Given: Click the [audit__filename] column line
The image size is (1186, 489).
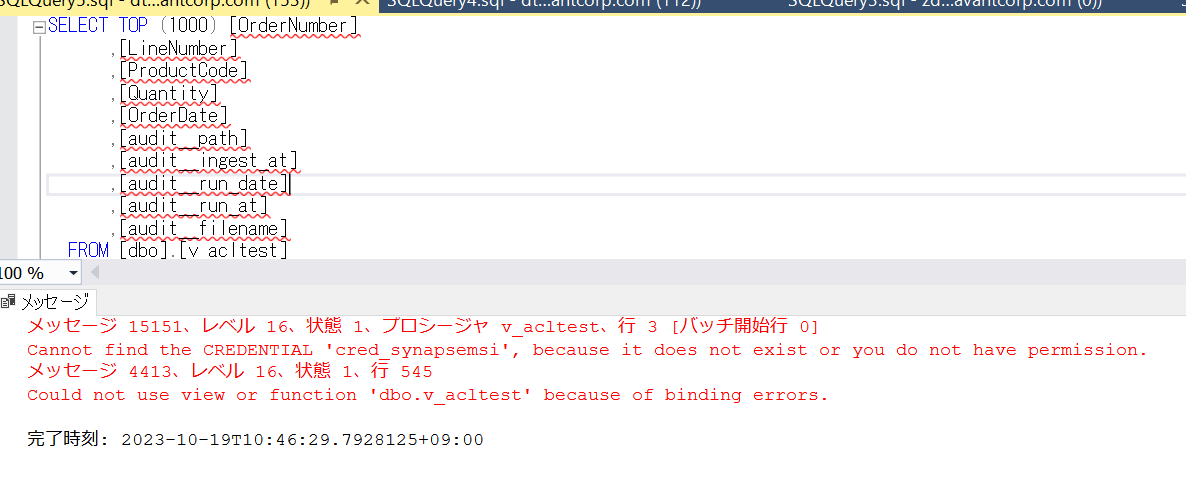Looking at the screenshot, I should point(204,228).
